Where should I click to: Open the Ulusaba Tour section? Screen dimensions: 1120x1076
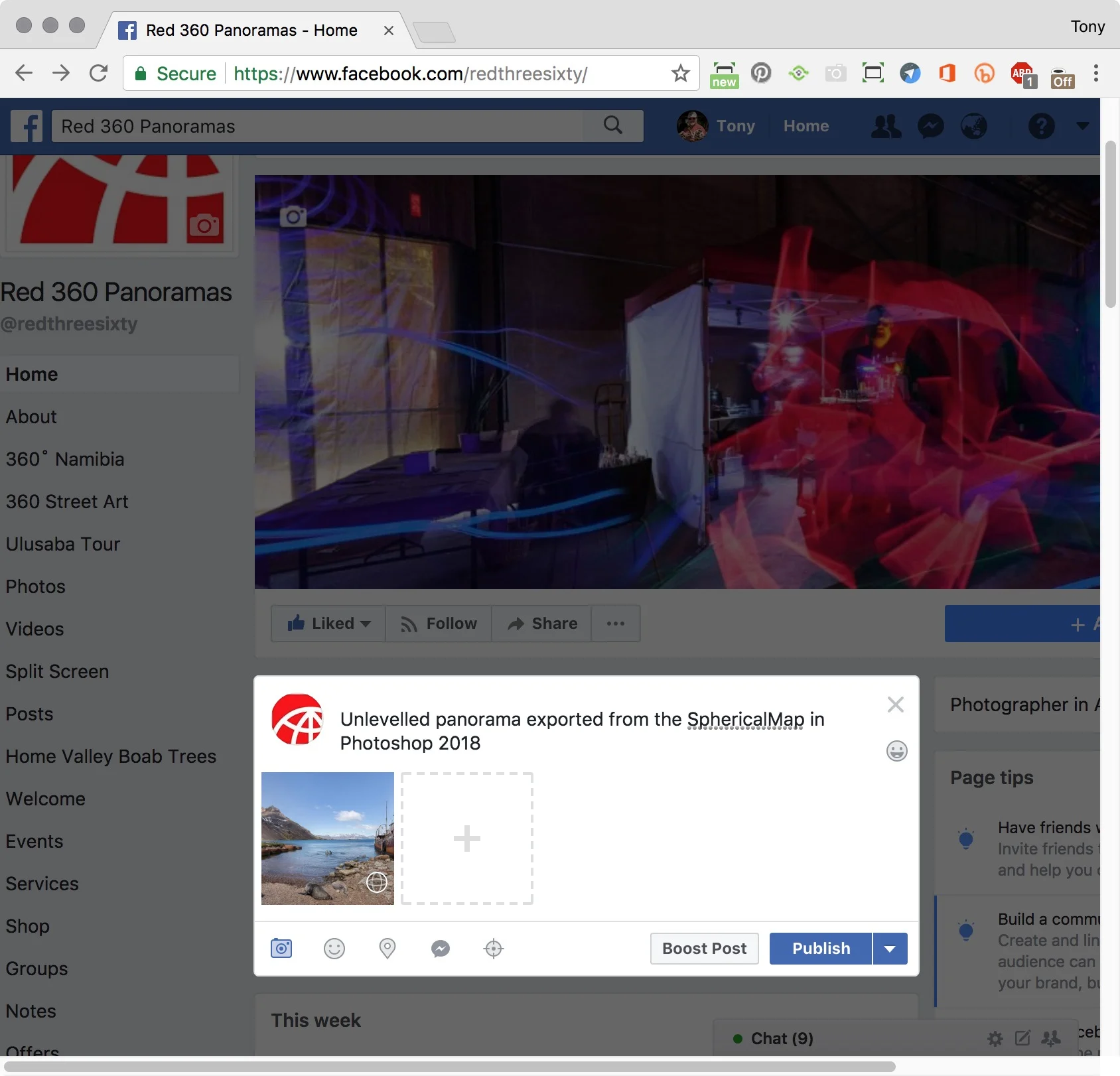pyautogui.click(x=63, y=544)
